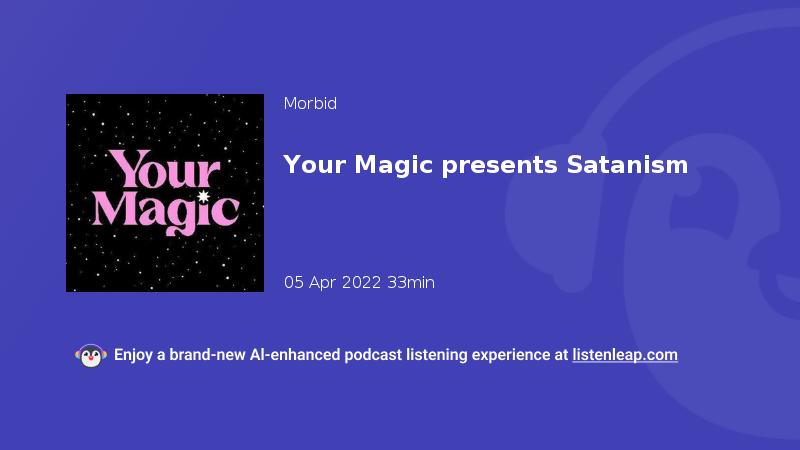The width and height of the screenshot is (800, 450).
Task: Open the listenleap.com link
Action: click(625, 355)
